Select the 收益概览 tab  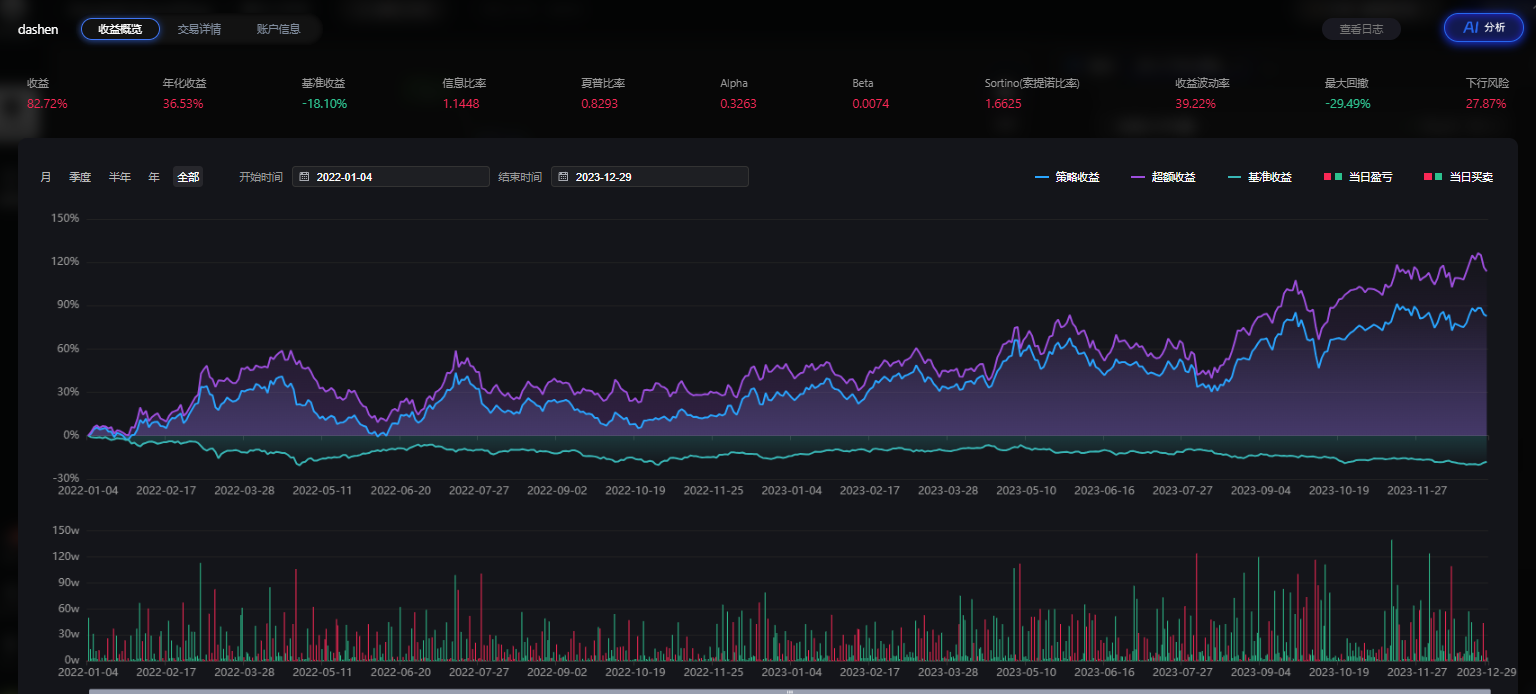pyautogui.click(x=120, y=29)
